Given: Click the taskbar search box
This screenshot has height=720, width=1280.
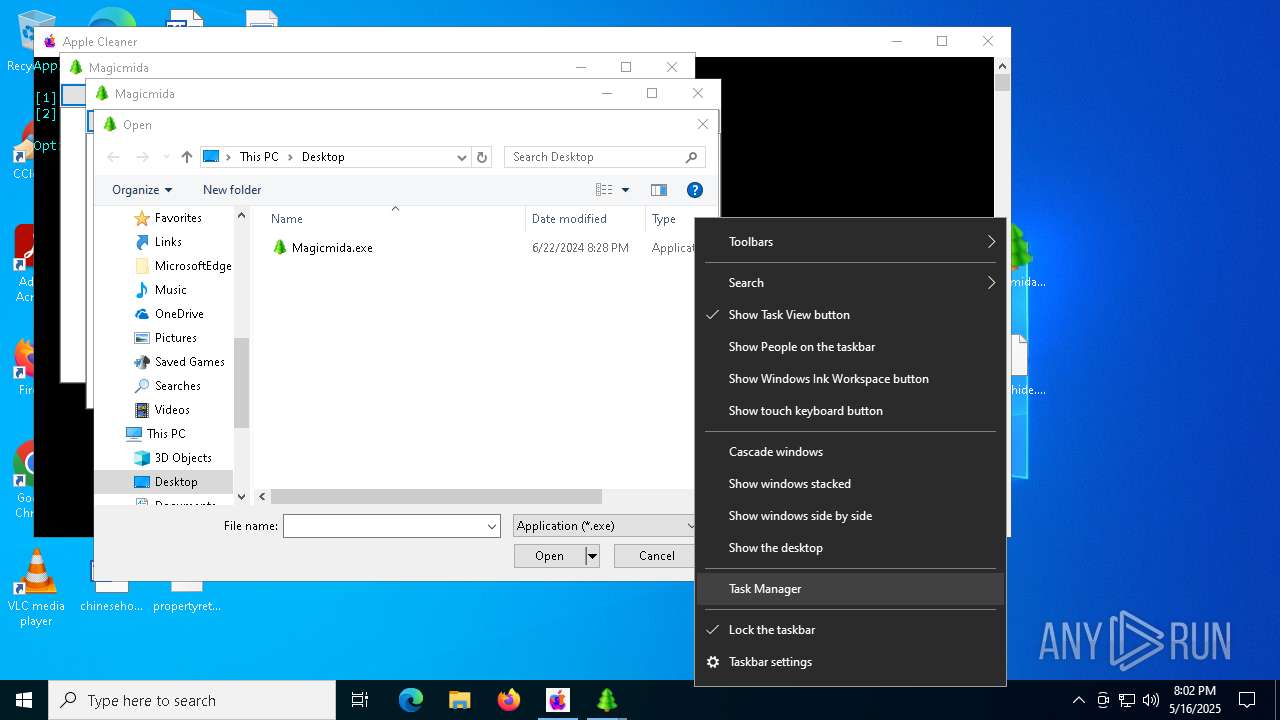Looking at the screenshot, I should coord(192,700).
